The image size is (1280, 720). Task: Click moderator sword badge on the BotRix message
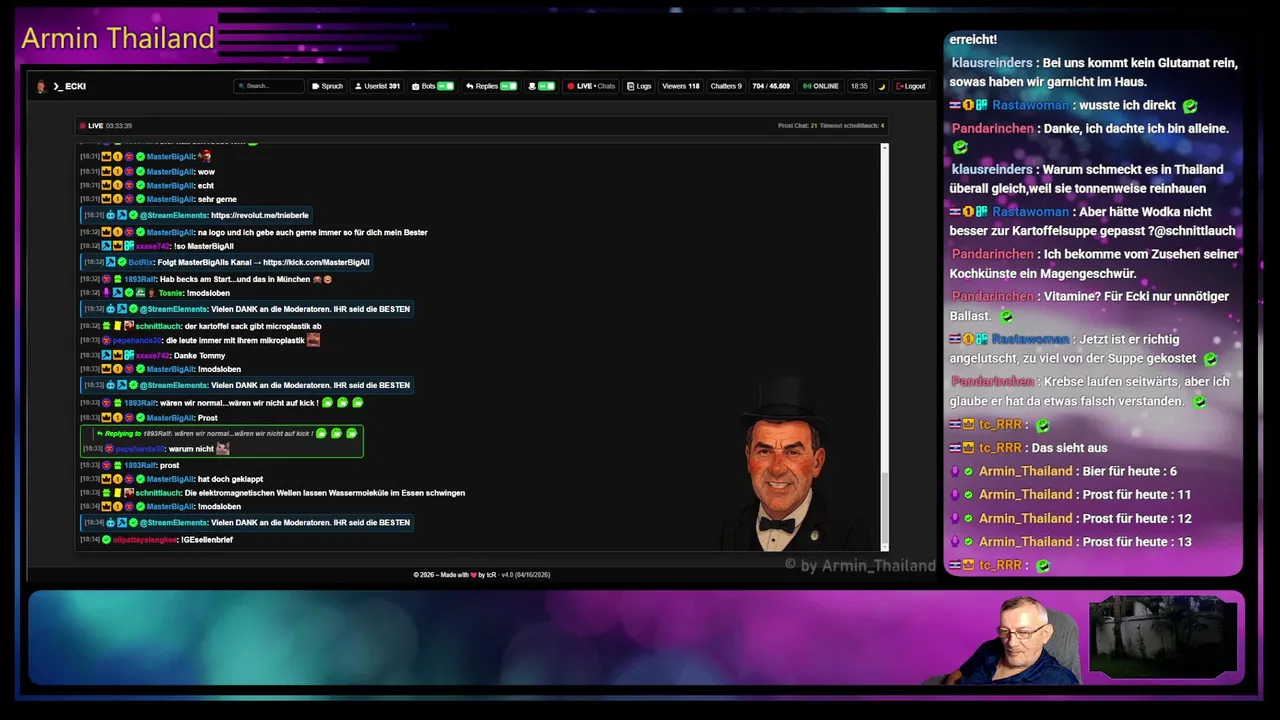[110, 262]
